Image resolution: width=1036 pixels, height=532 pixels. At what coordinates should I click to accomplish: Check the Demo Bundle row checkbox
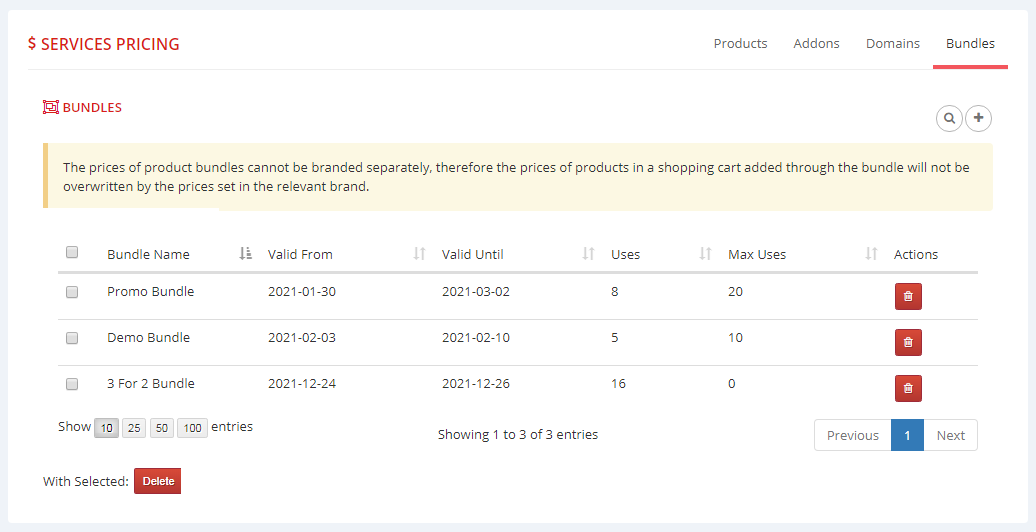(x=72, y=338)
